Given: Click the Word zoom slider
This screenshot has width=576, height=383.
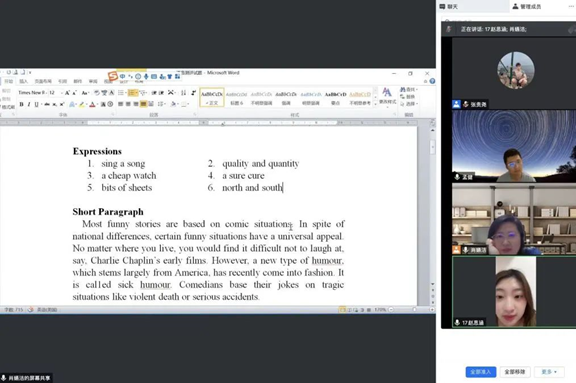Looking at the screenshot, I should [411, 310].
